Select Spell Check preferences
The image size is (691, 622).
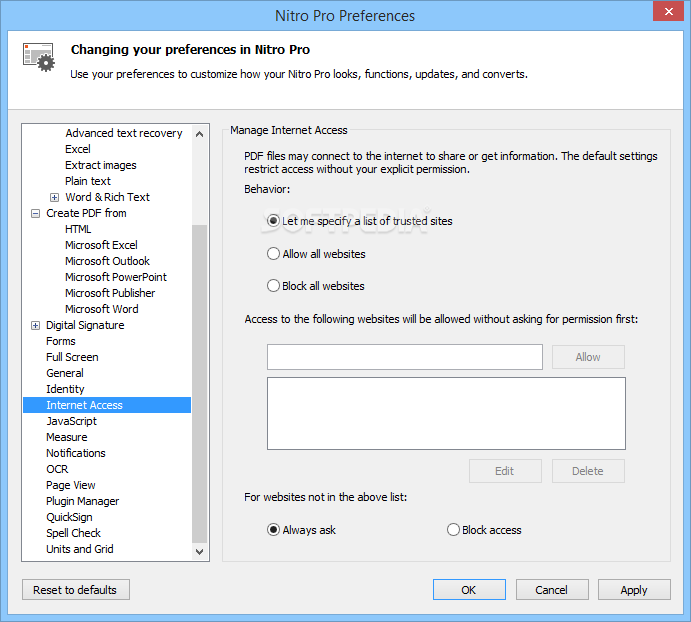[74, 533]
